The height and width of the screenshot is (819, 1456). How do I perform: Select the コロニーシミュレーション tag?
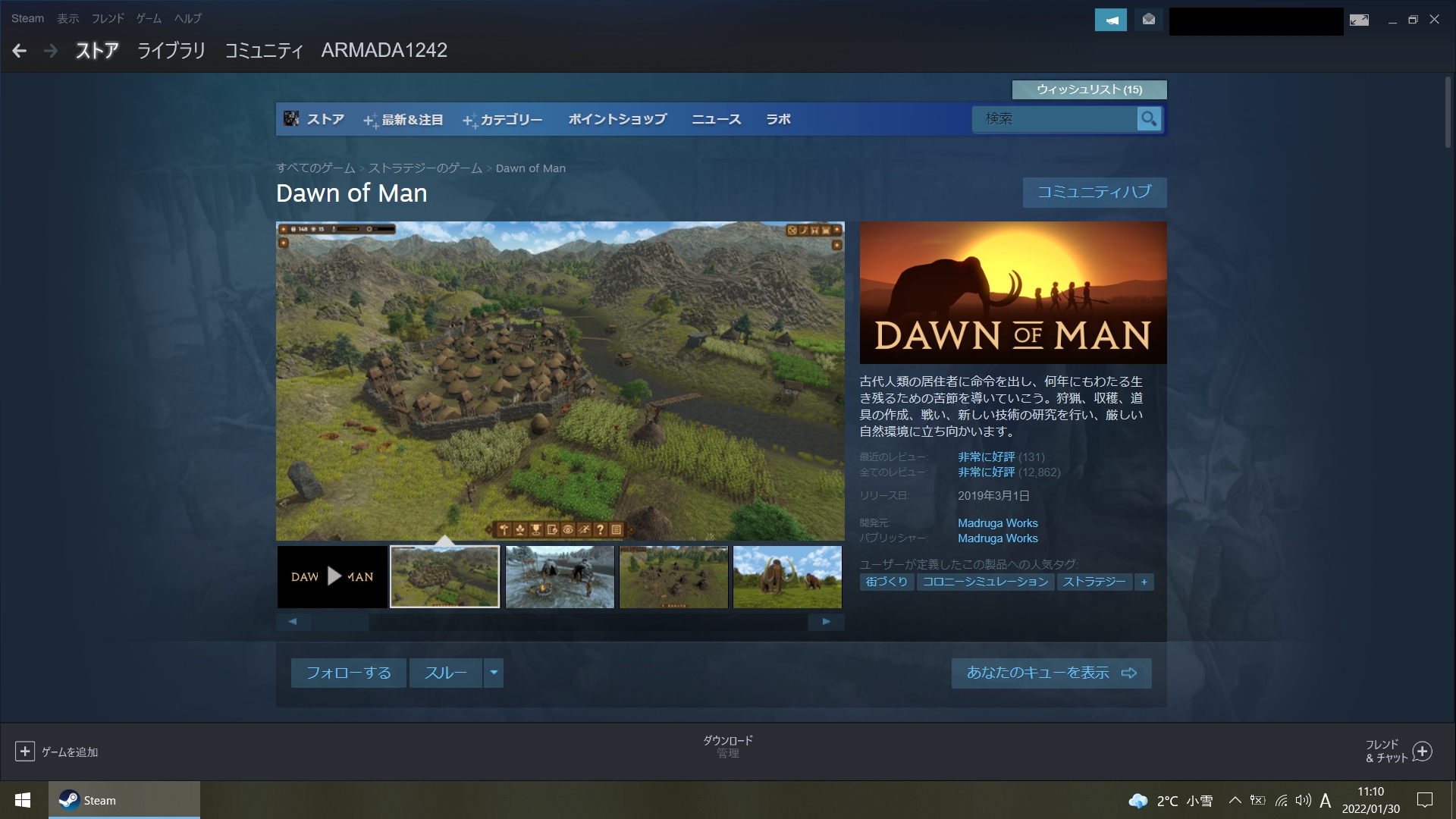click(985, 582)
